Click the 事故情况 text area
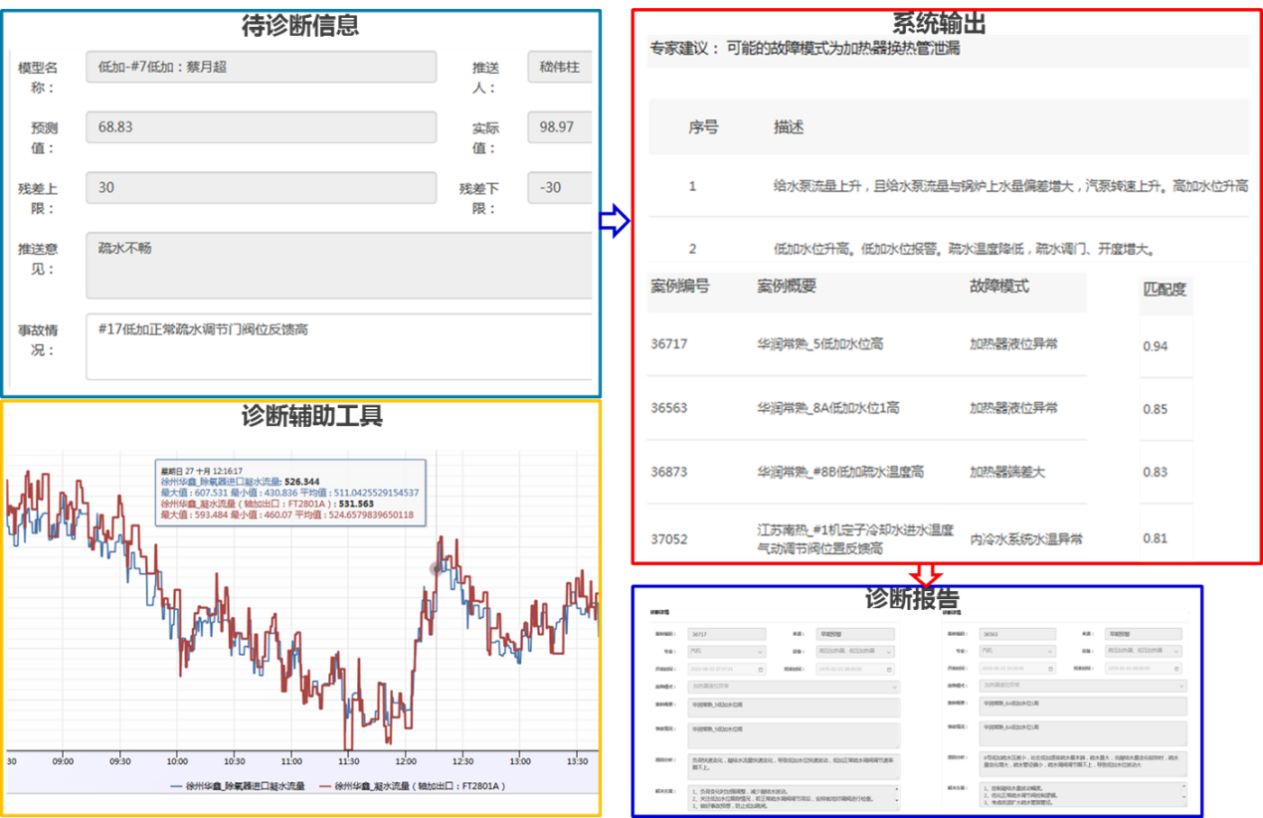Screen dimensions: 1263x818 point(340,346)
